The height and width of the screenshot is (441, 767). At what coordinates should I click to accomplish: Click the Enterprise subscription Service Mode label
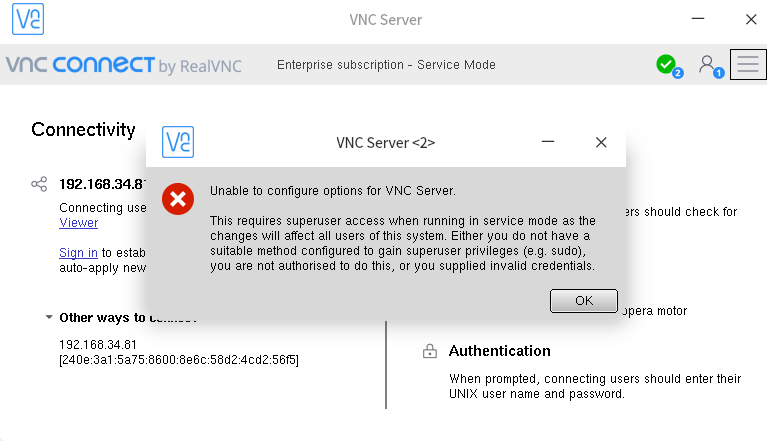point(386,65)
